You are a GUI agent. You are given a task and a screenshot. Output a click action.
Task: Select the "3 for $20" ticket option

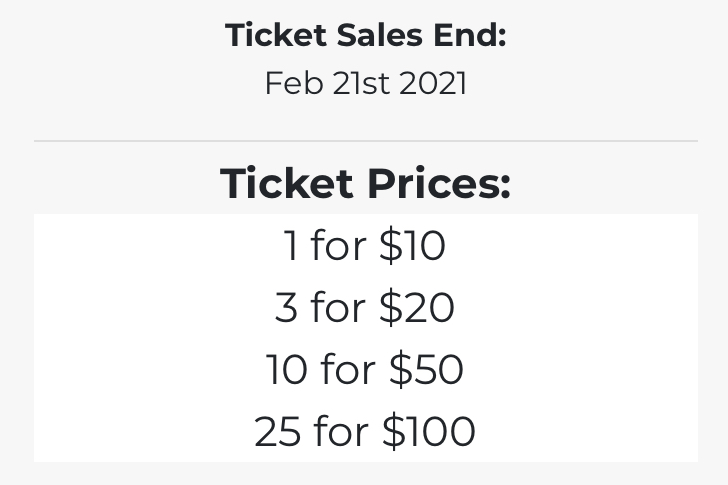(364, 307)
